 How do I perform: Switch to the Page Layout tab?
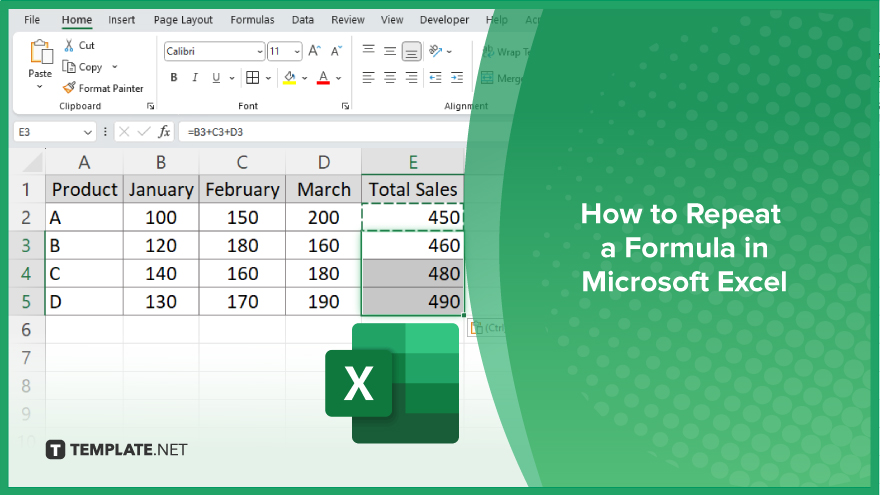pos(183,20)
